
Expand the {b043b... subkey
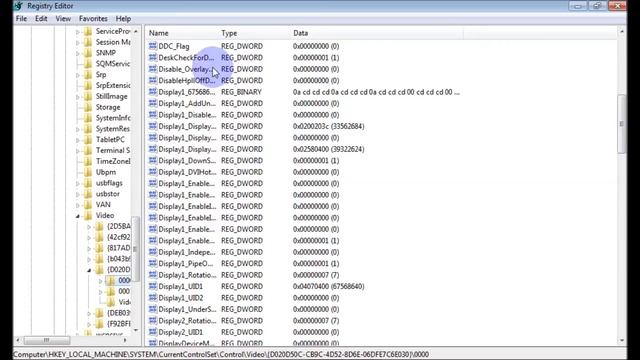click(89, 259)
